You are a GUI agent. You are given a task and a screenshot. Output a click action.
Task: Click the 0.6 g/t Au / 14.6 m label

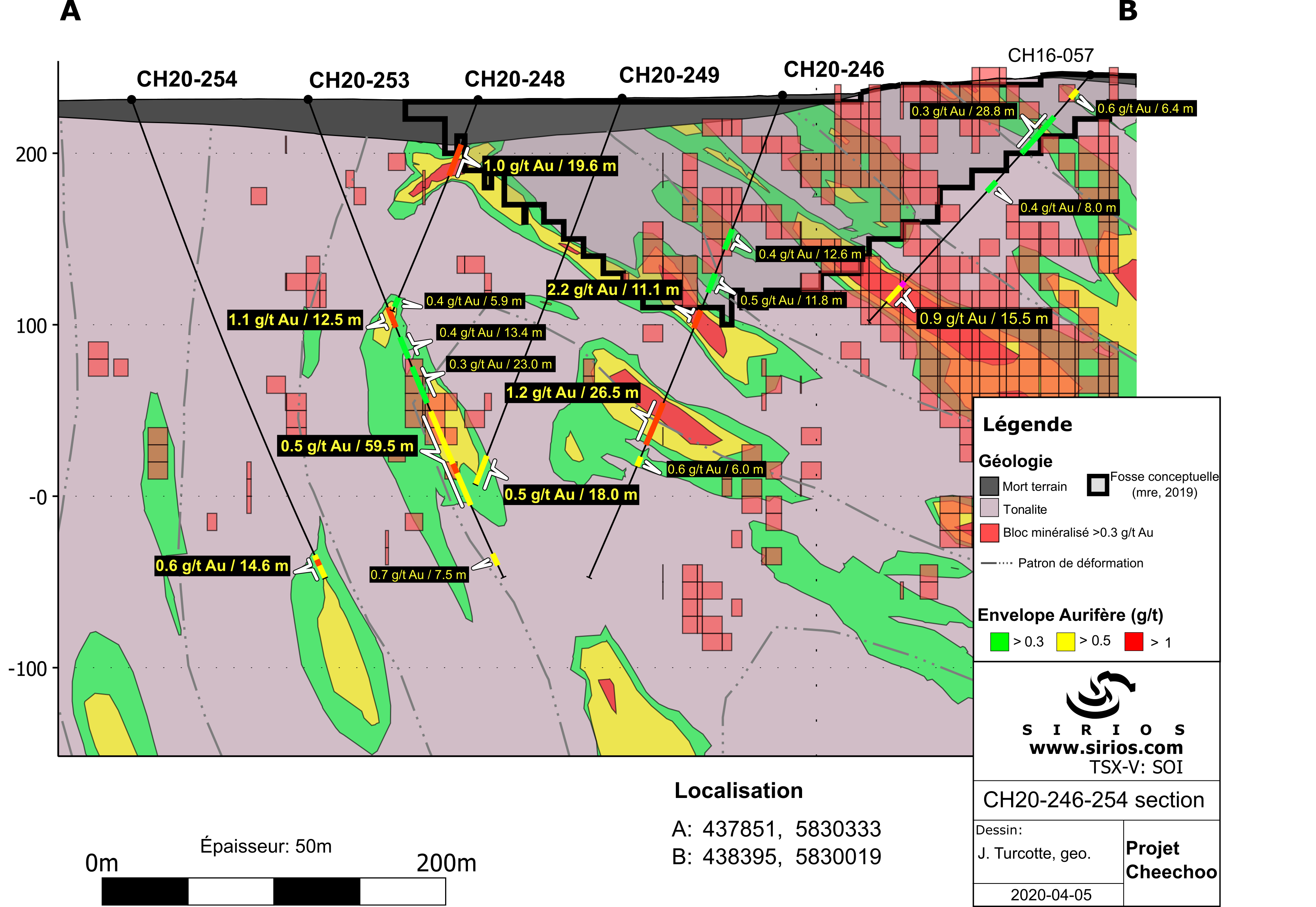(x=222, y=566)
